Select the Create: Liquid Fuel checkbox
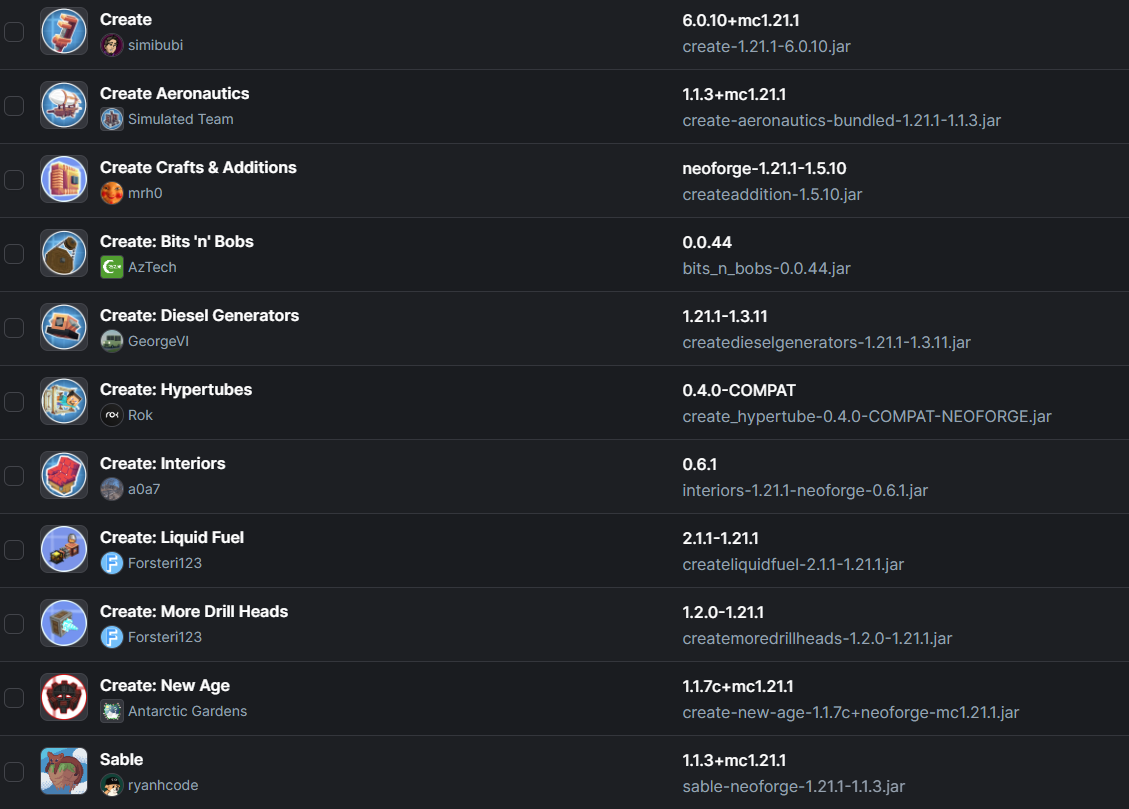This screenshot has height=809, width=1129. tap(14, 550)
